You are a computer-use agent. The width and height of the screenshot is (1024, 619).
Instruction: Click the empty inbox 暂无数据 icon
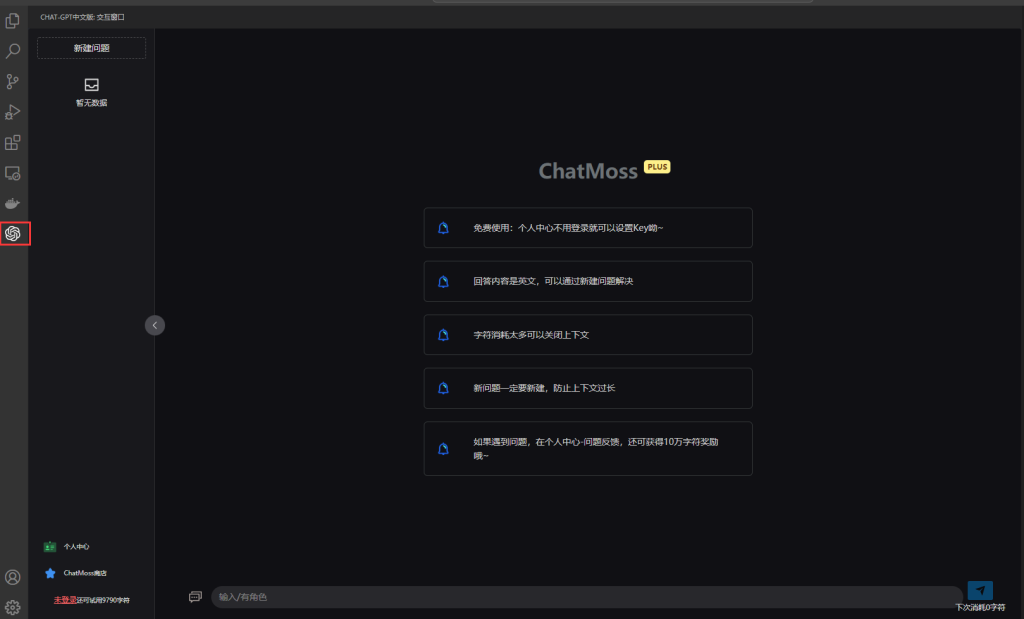click(91, 85)
